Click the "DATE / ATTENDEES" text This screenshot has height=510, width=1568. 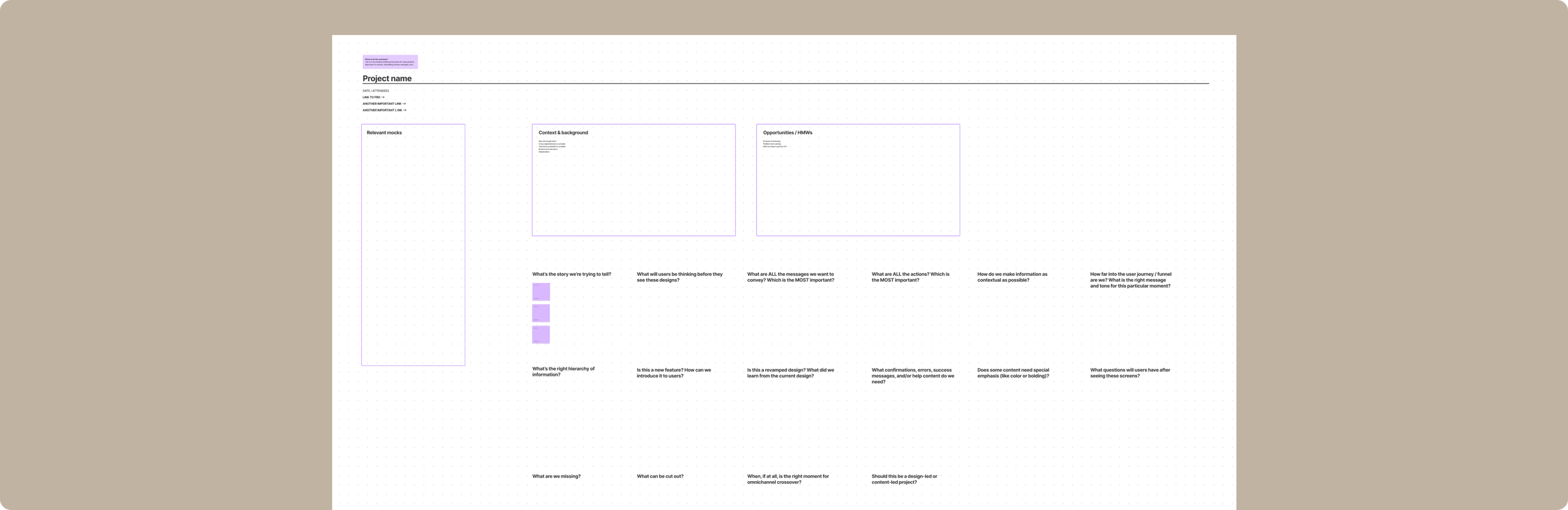376,91
